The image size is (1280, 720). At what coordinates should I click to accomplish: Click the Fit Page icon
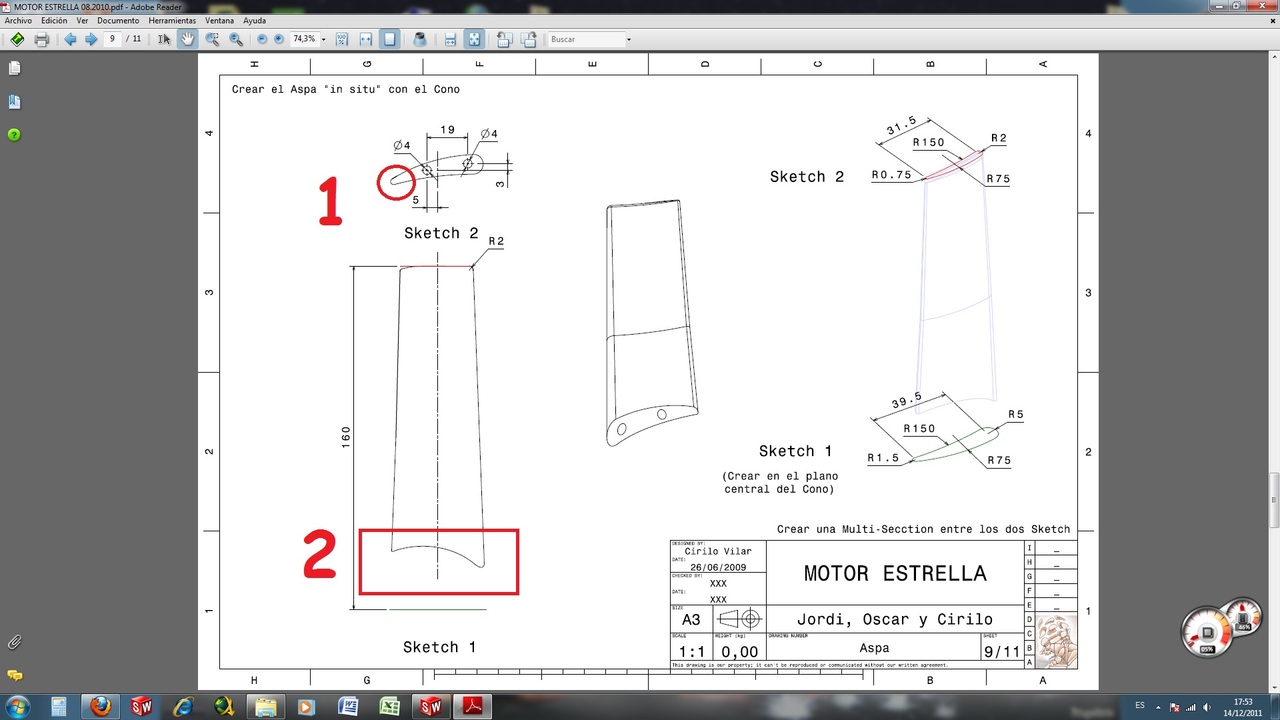[390, 39]
